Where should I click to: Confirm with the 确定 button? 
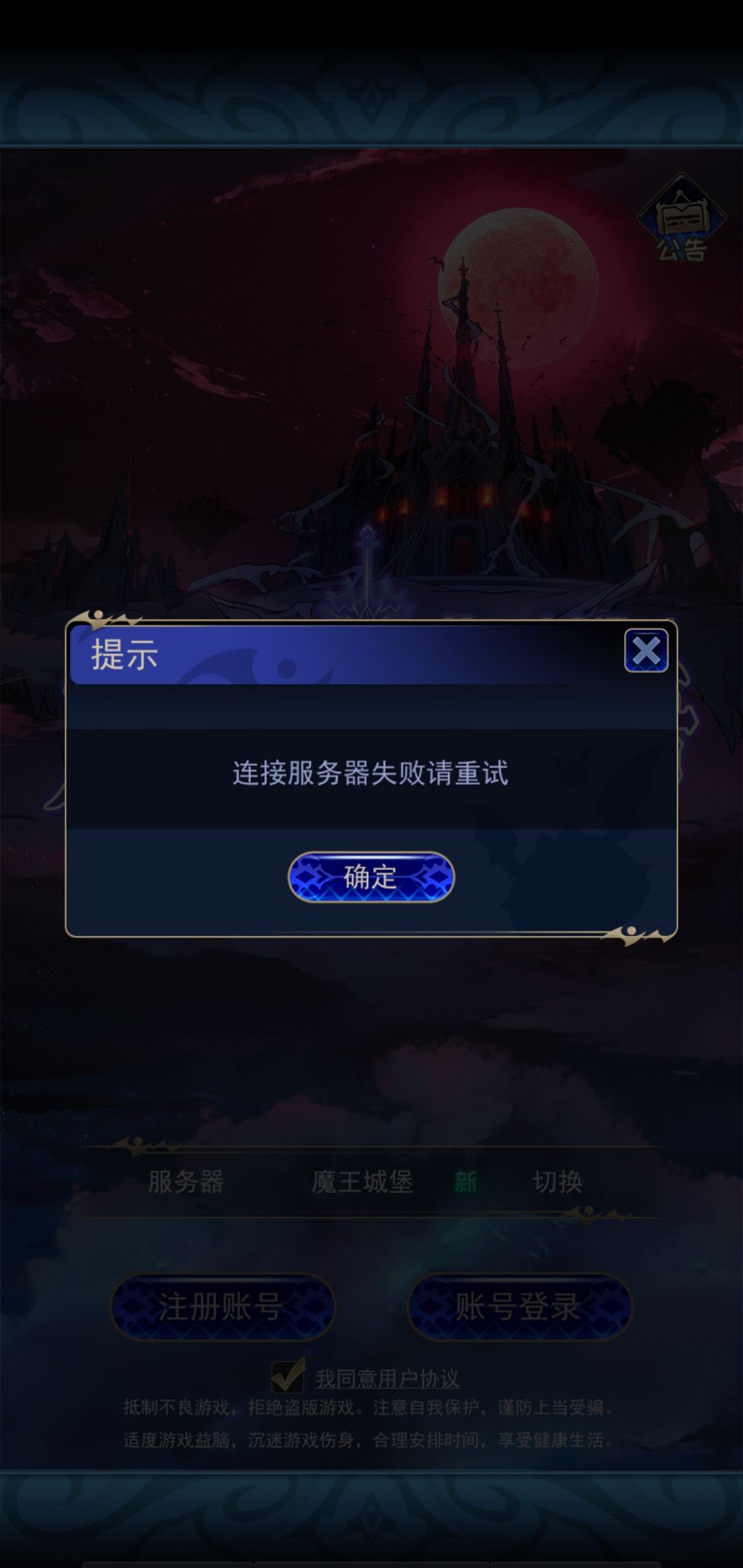[371, 877]
